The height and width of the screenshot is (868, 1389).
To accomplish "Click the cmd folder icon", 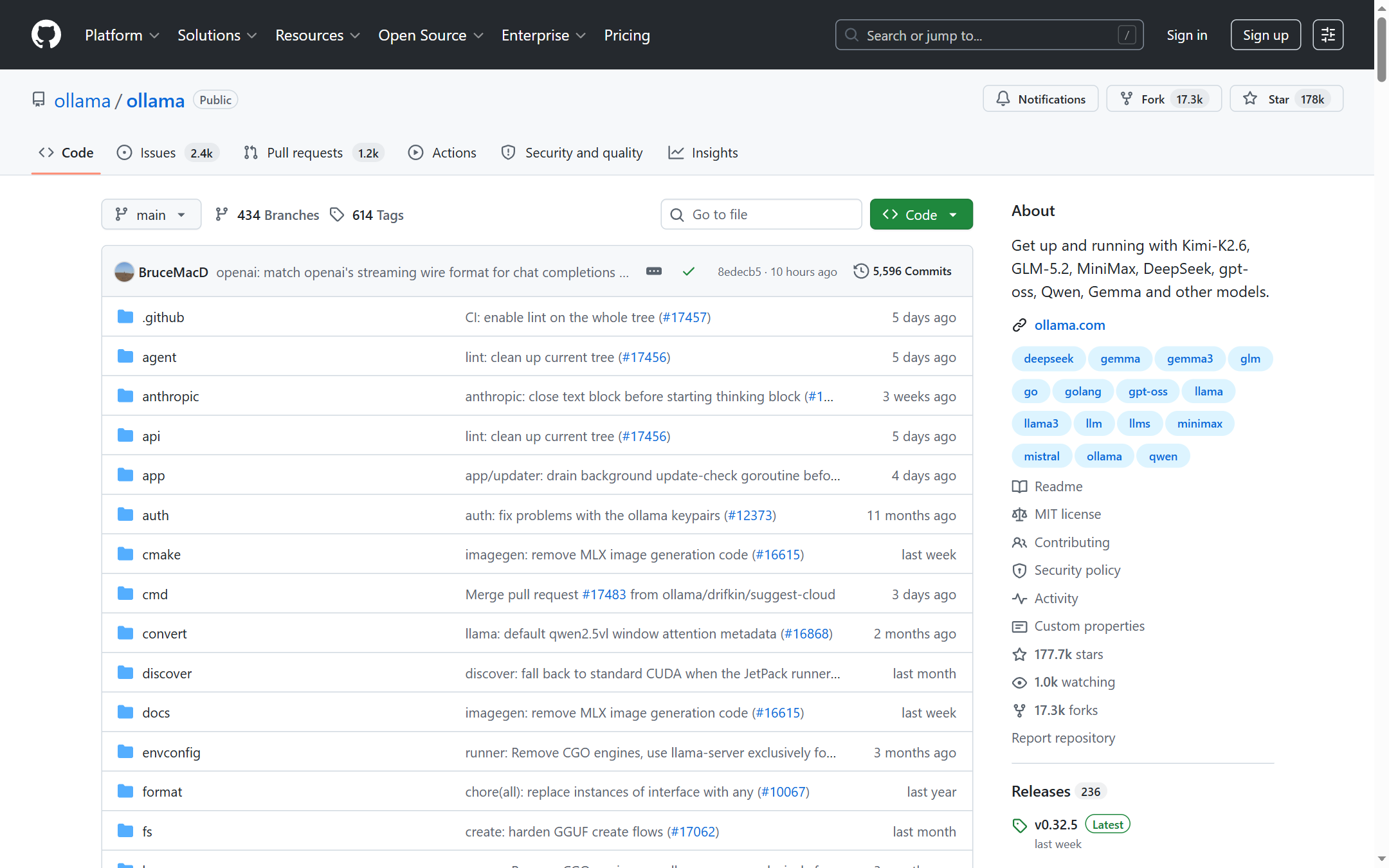I will tap(125, 594).
